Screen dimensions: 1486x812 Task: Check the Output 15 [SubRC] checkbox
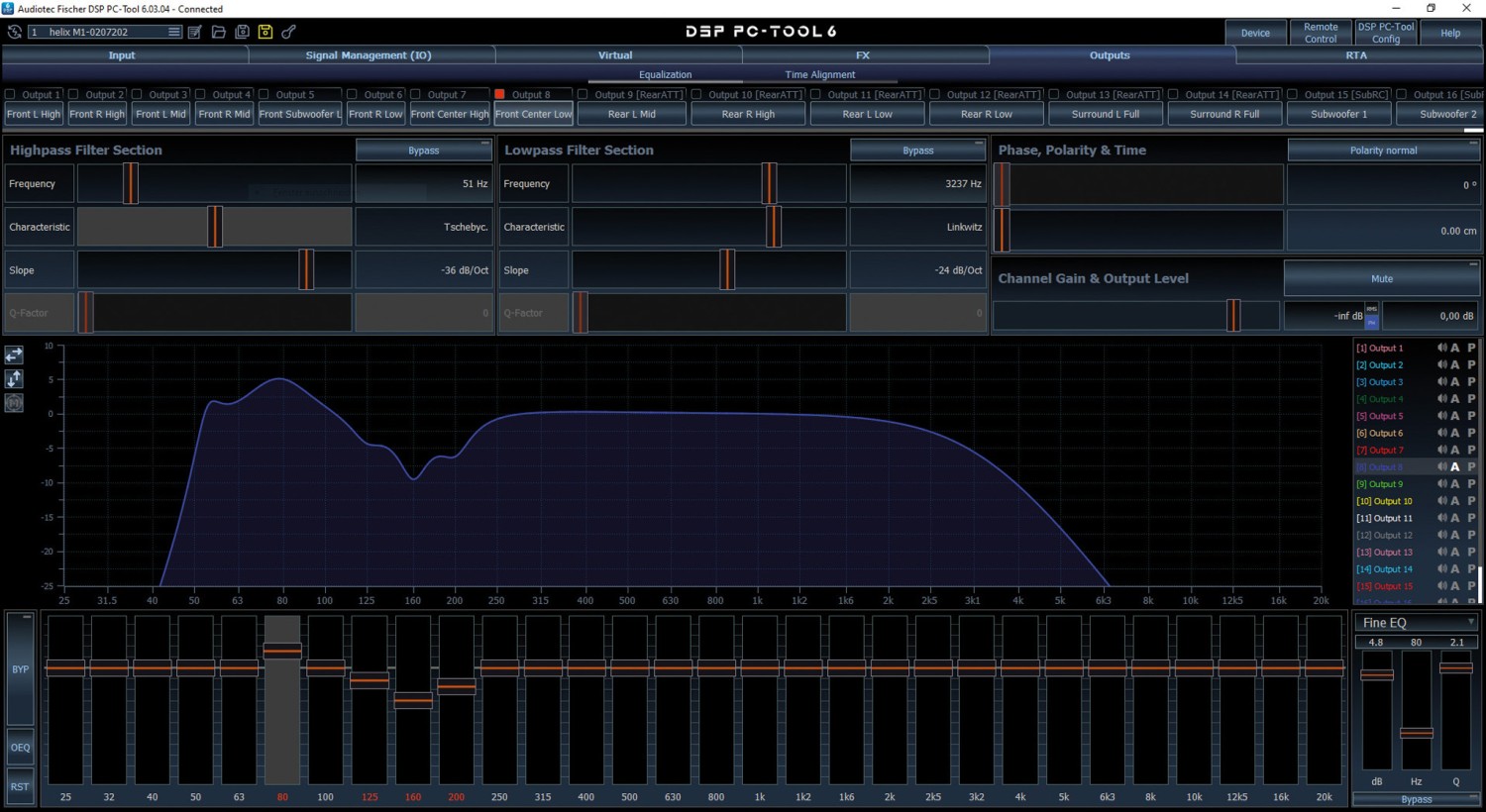tap(1292, 95)
